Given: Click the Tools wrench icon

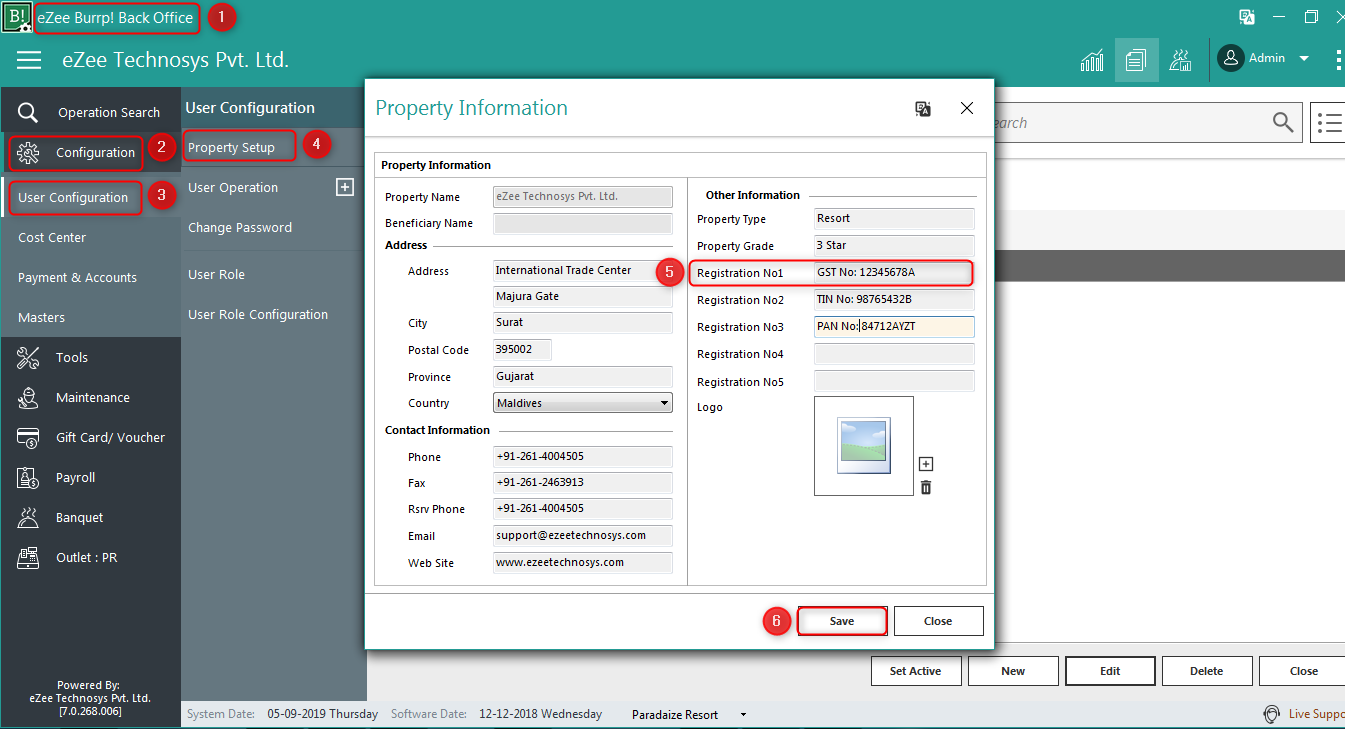Looking at the screenshot, I should [28, 357].
